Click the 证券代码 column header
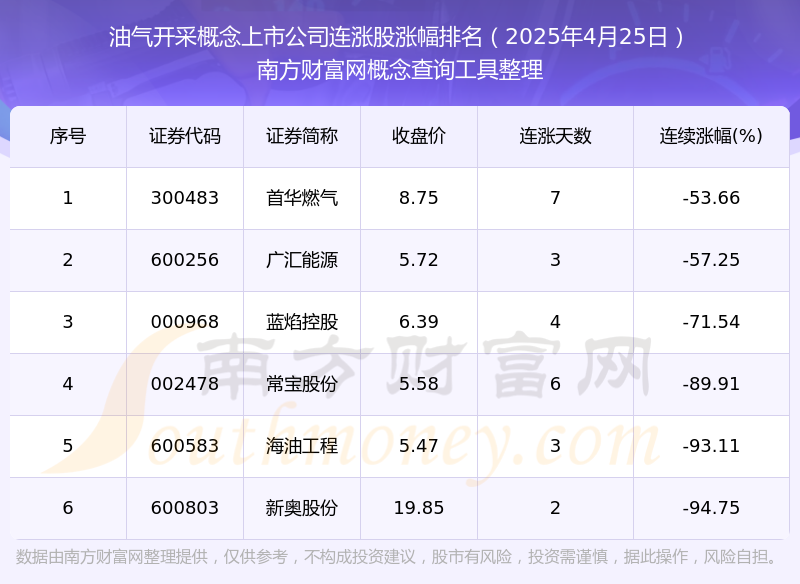The image size is (800, 584). [x=185, y=136]
